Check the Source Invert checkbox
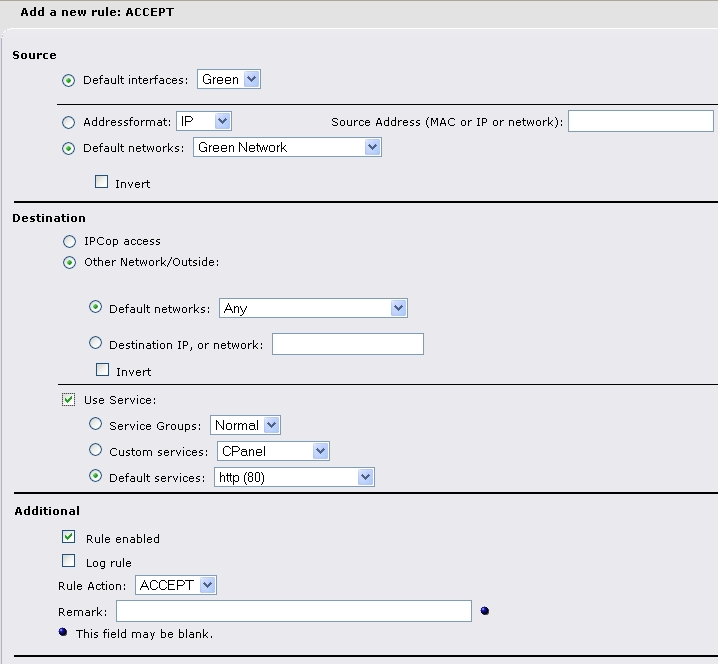 (x=101, y=182)
